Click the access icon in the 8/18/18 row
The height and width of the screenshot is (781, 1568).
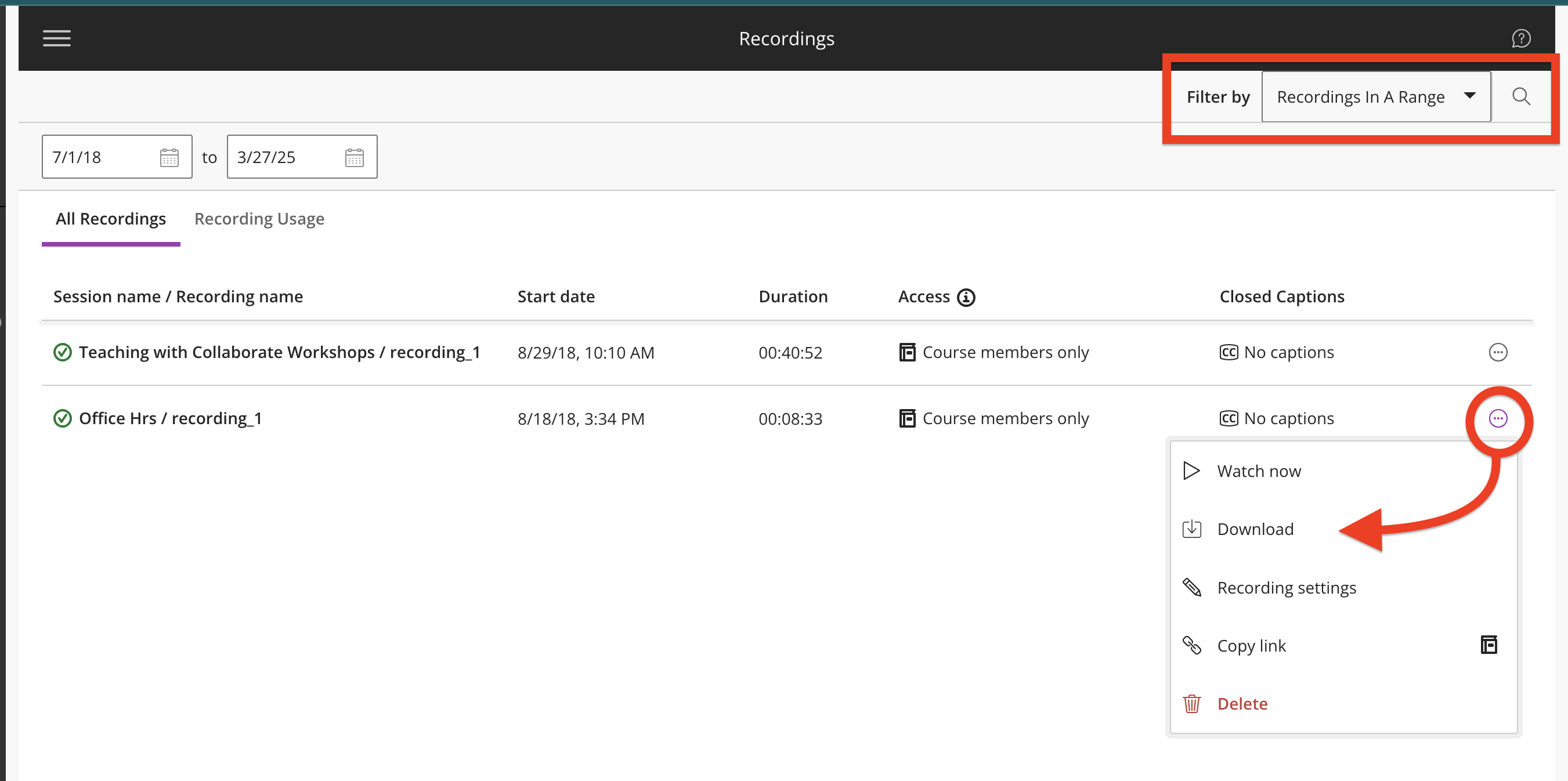click(x=907, y=418)
